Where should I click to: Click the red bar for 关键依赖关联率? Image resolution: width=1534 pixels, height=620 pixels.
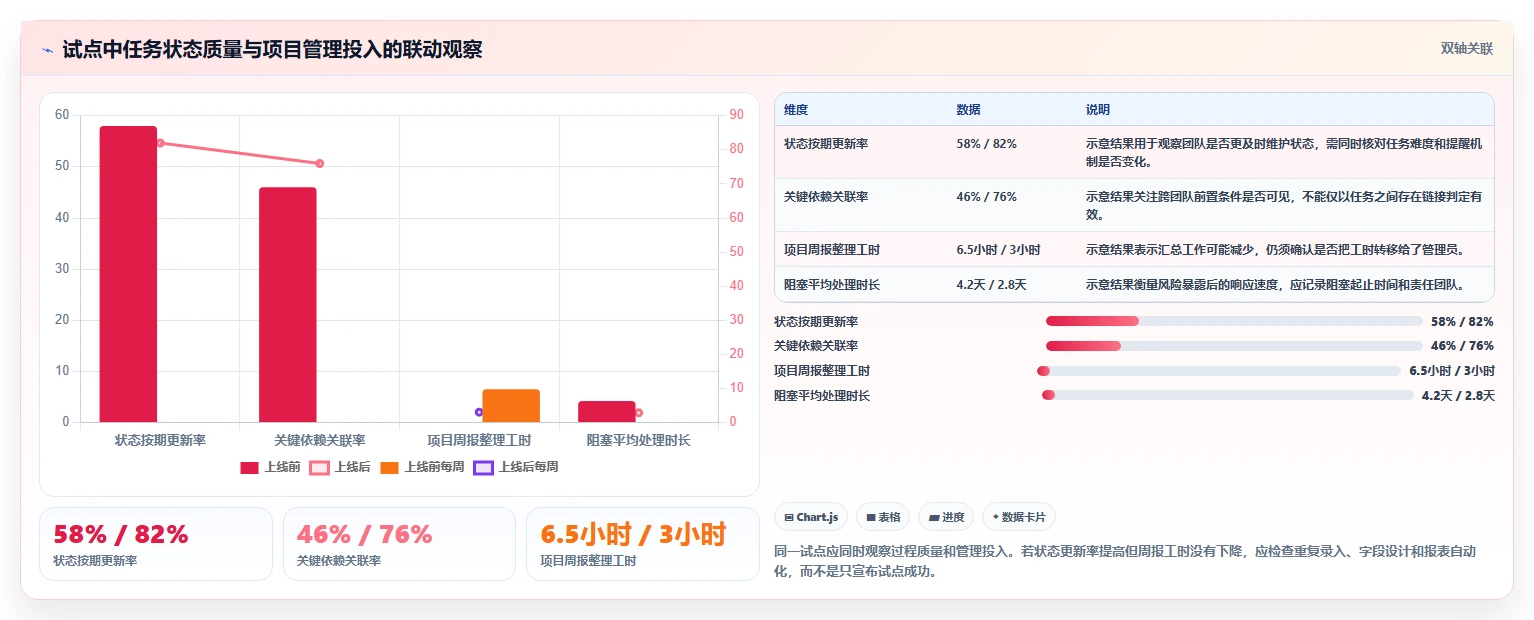tap(288, 305)
